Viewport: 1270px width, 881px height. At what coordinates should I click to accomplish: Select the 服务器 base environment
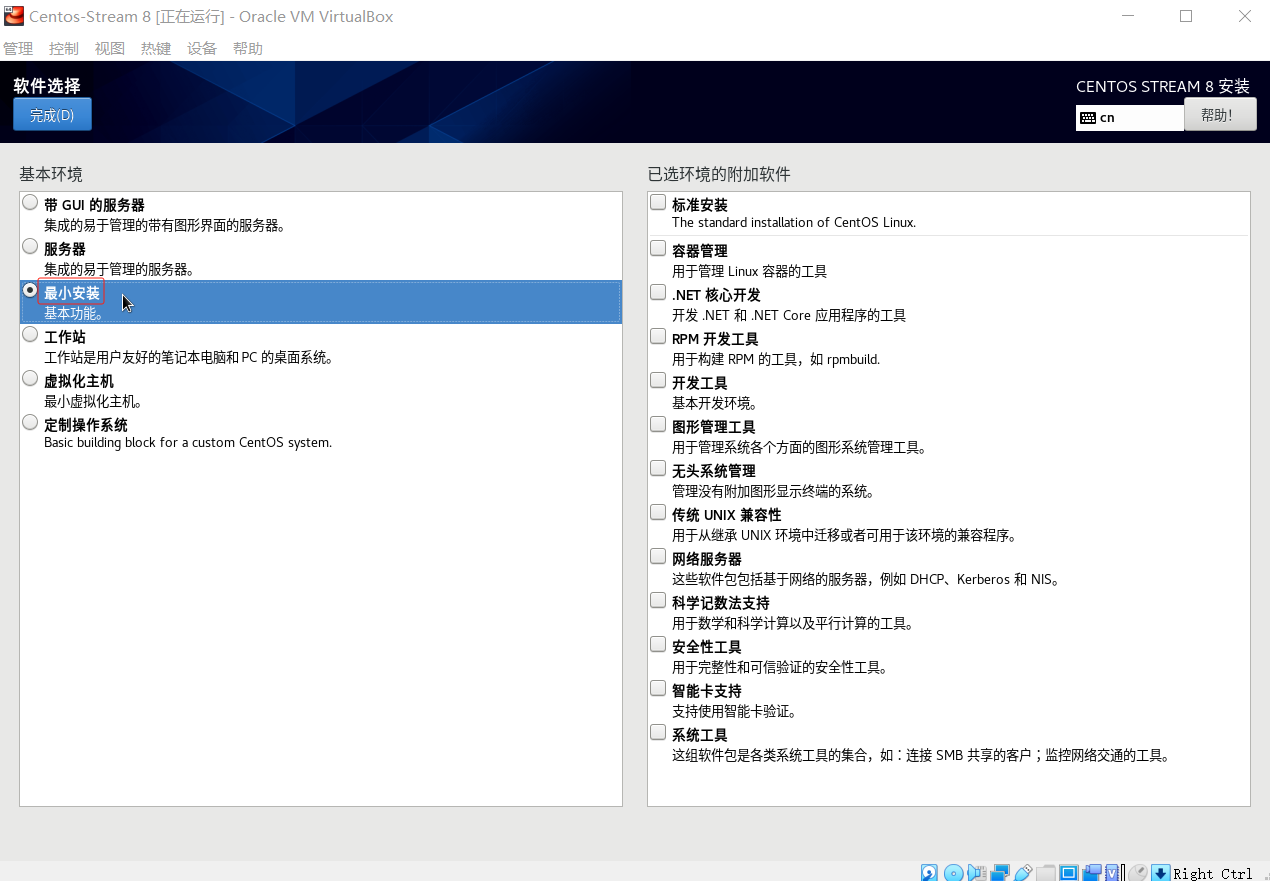point(30,247)
